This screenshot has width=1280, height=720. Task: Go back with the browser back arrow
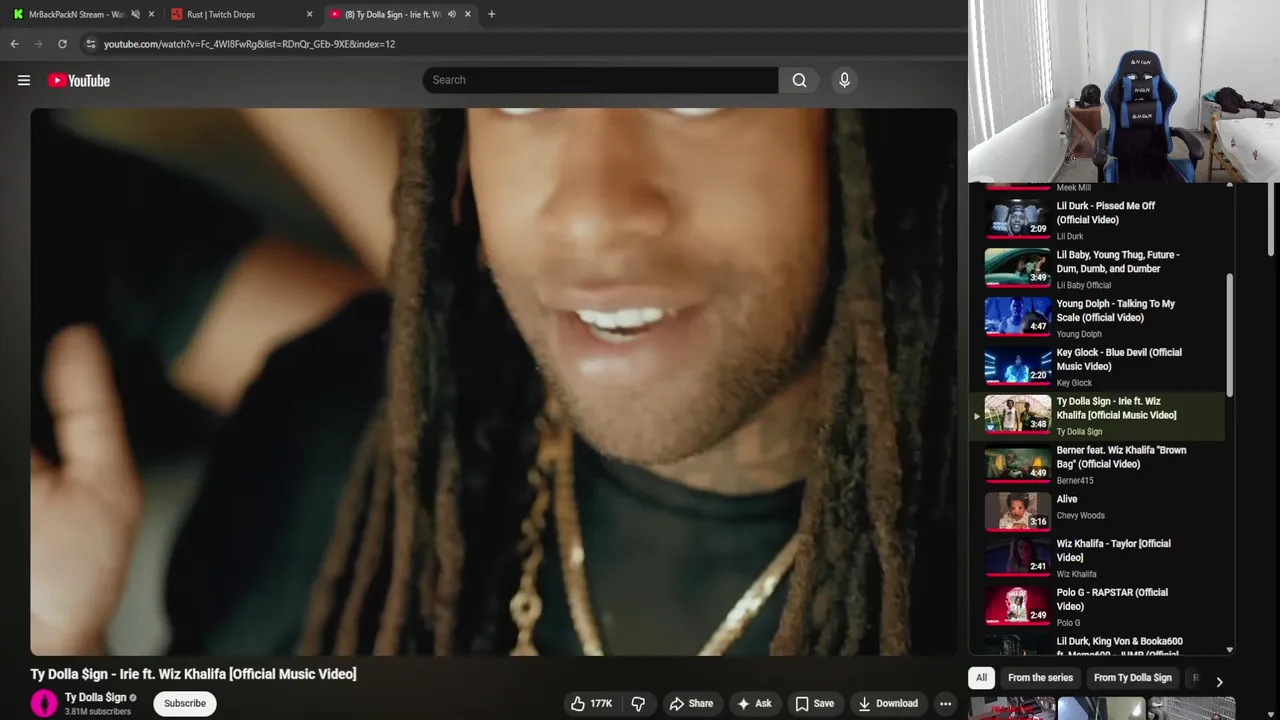point(14,44)
